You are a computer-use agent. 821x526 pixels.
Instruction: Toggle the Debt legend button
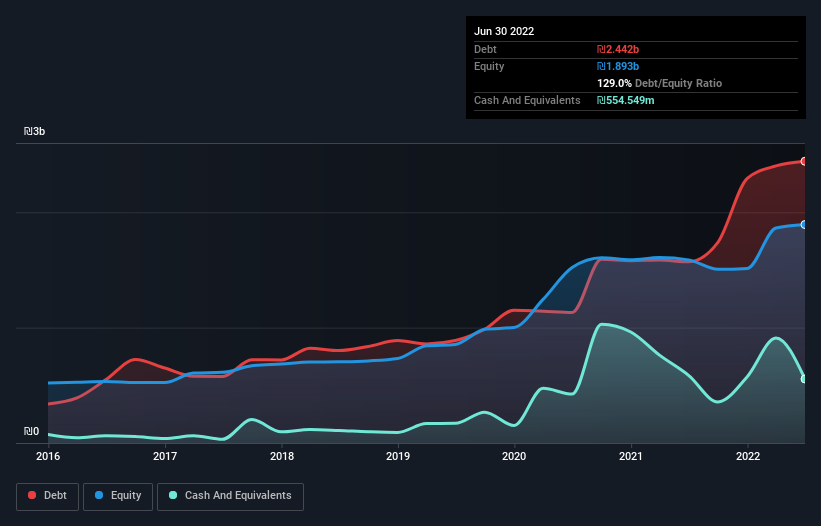47,496
